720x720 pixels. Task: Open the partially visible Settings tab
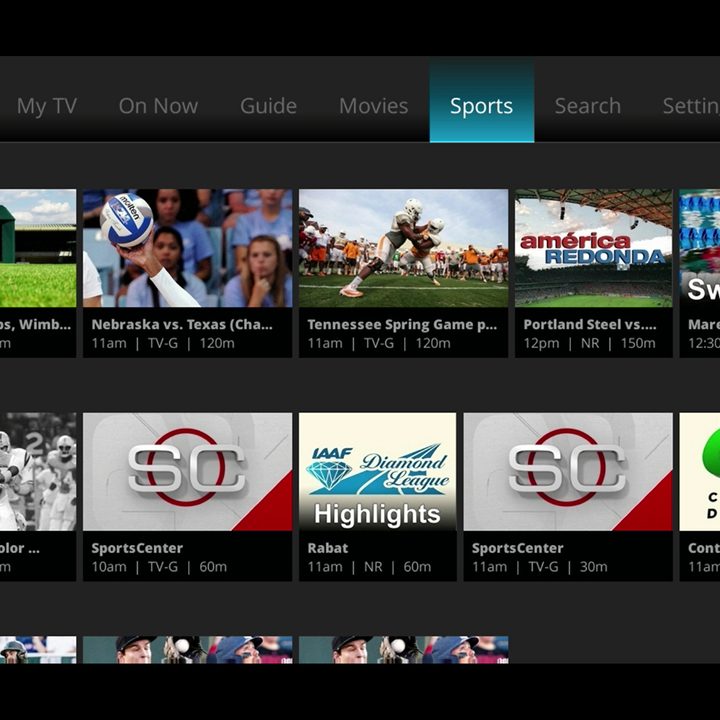point(691,106)
